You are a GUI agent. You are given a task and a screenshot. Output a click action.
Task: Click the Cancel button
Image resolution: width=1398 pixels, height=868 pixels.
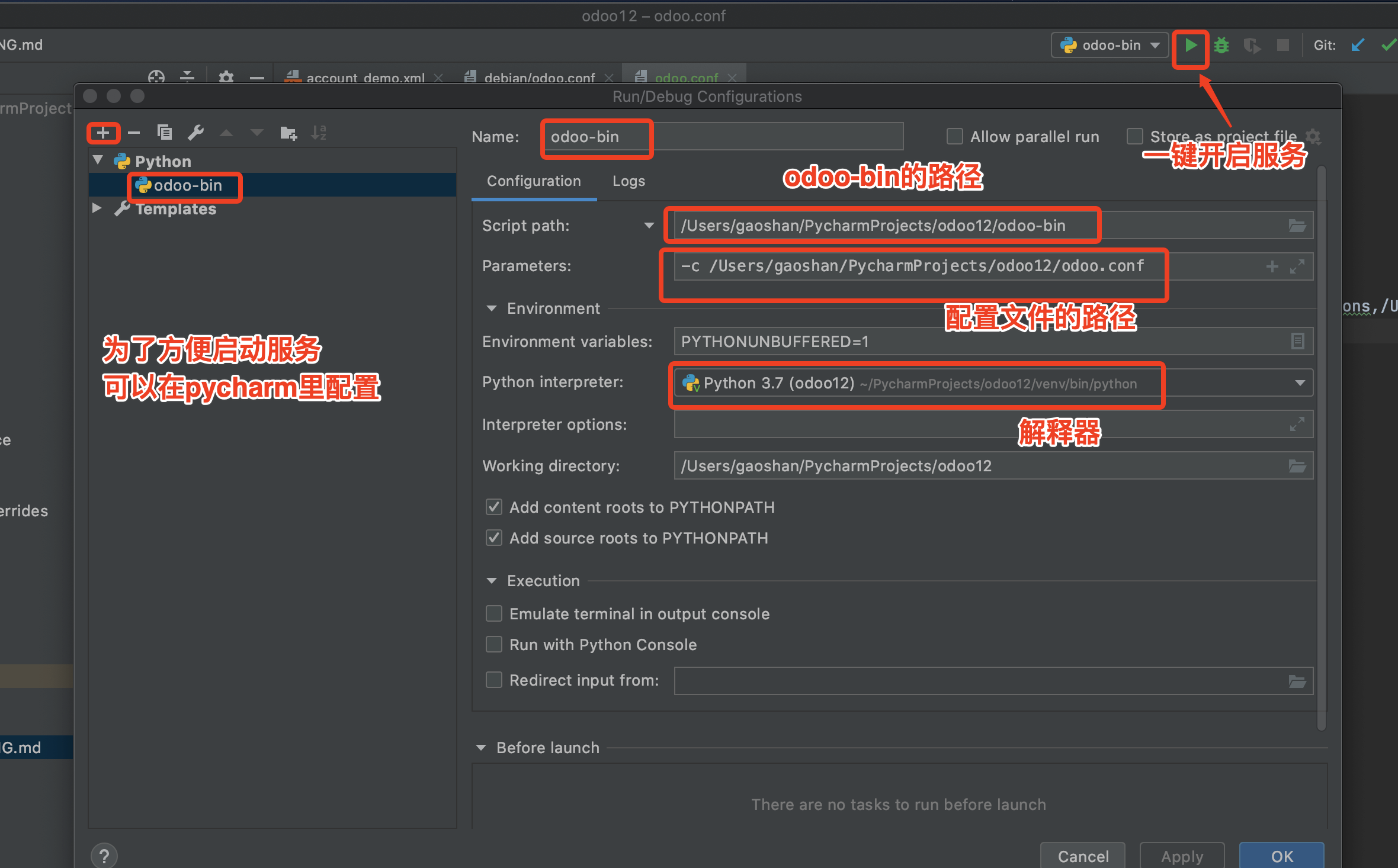pyautogui.click(x=1082, y=856)
